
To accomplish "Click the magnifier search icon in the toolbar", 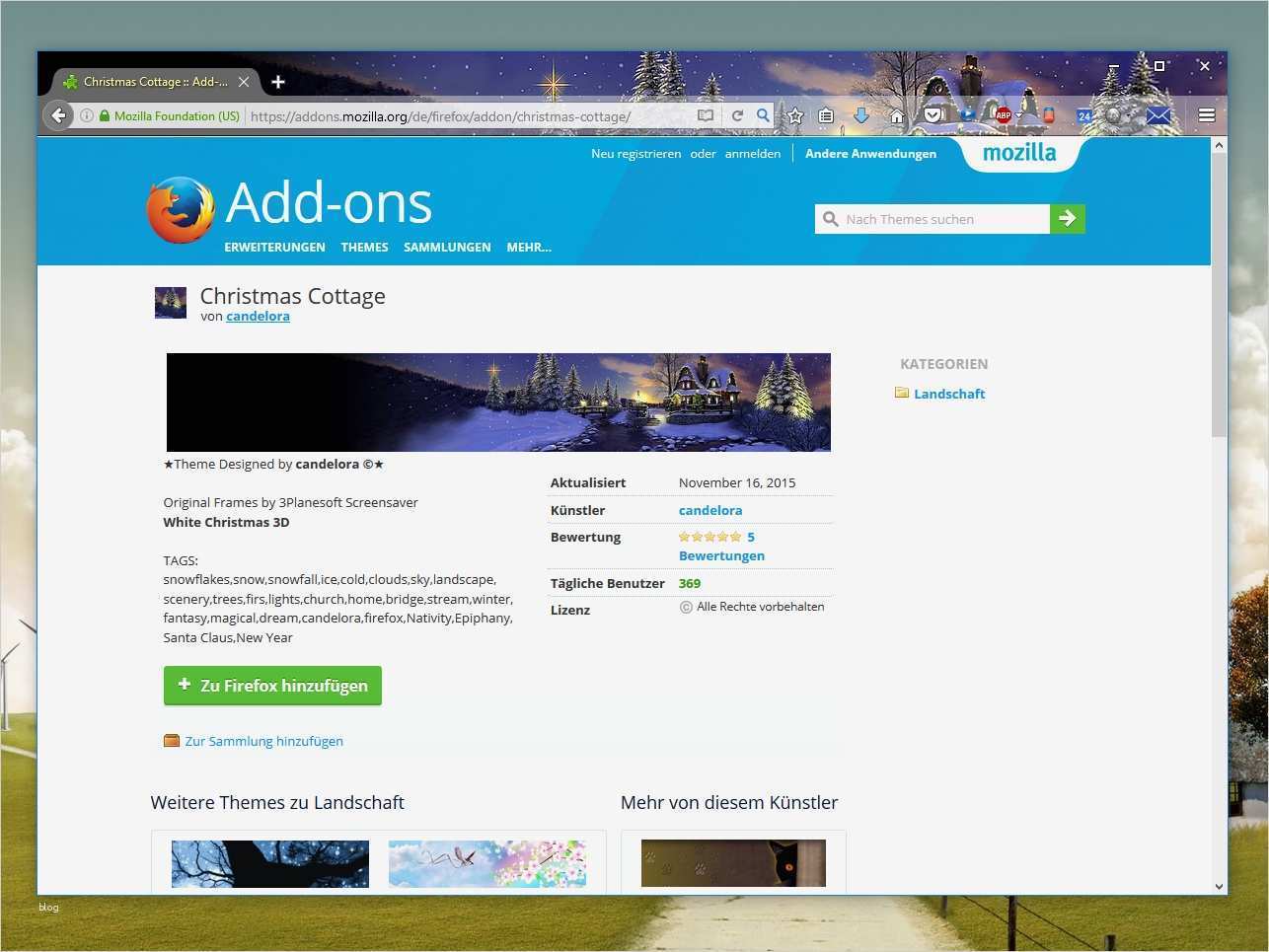I will click(x=763, y=115).
